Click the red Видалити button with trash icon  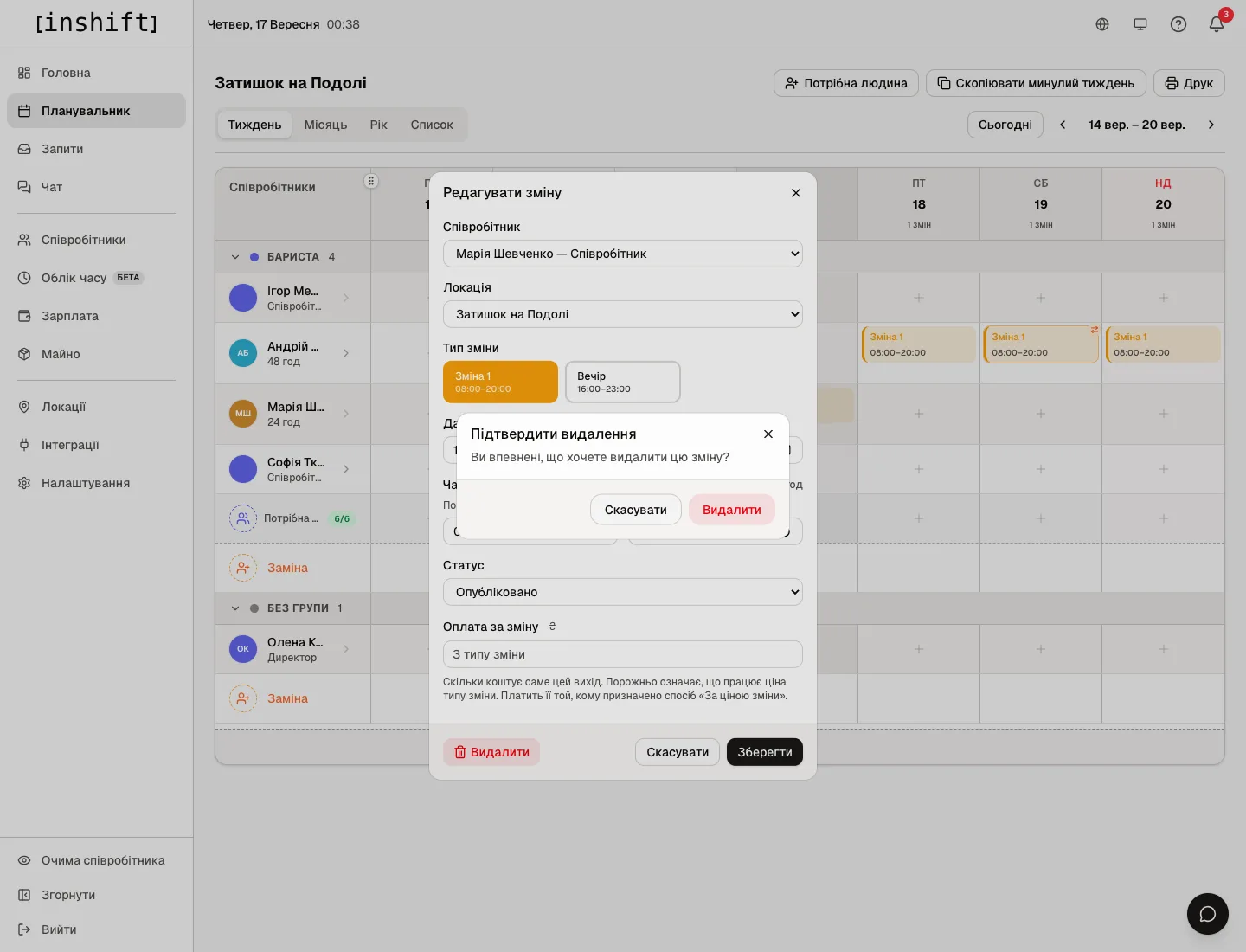(x=491, y=752)
